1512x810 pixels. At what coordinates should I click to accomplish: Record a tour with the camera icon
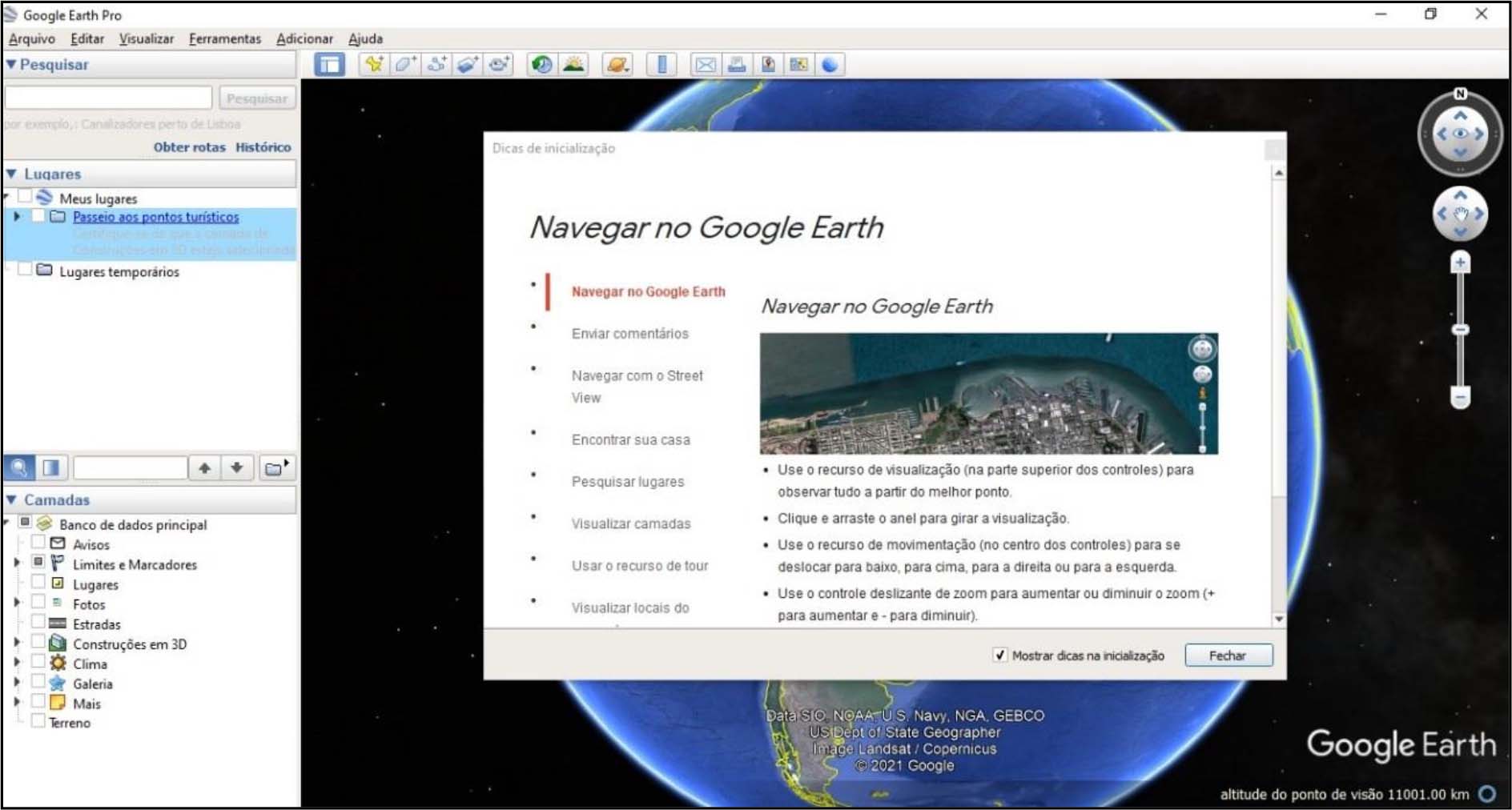pos(499,65)
